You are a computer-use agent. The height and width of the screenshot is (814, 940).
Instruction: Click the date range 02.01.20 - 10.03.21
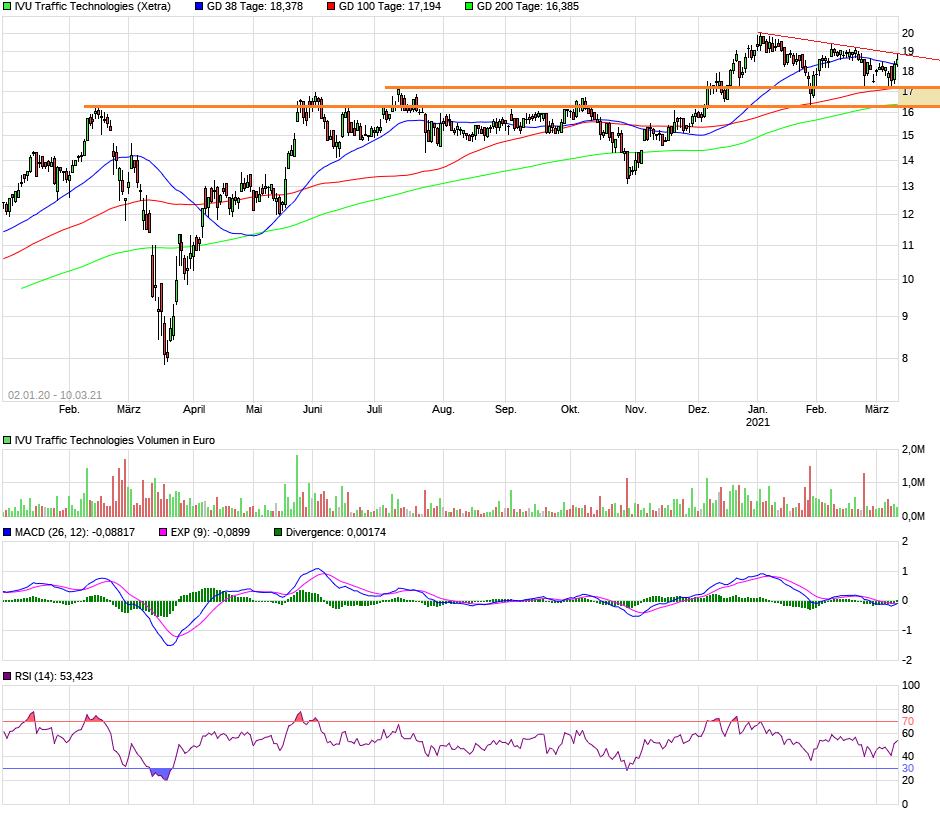[55, 395]
